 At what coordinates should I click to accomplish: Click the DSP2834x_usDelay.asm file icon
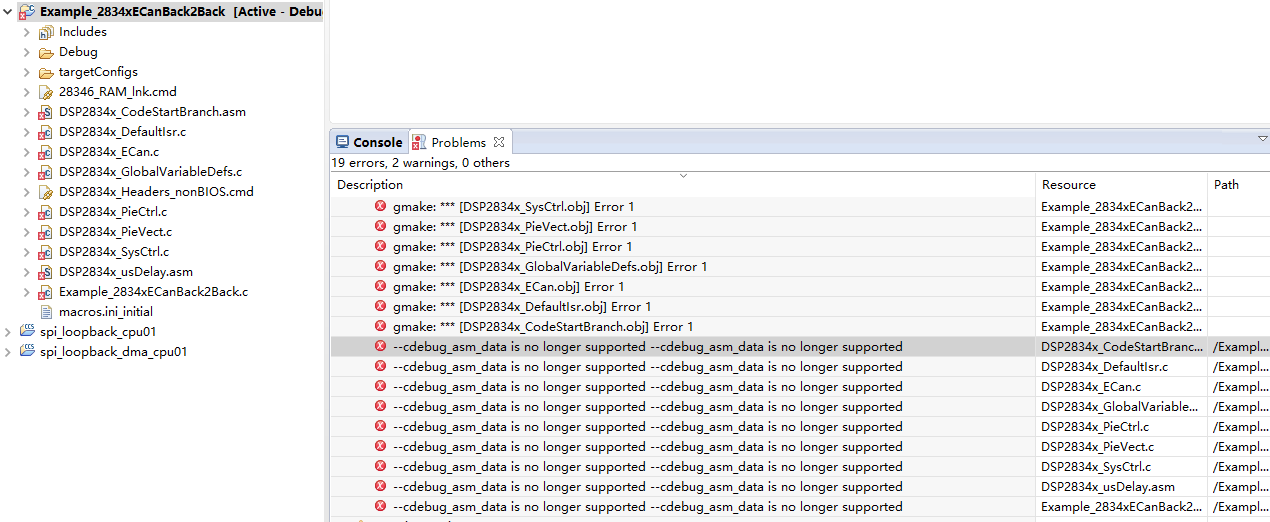click(45, 272)
